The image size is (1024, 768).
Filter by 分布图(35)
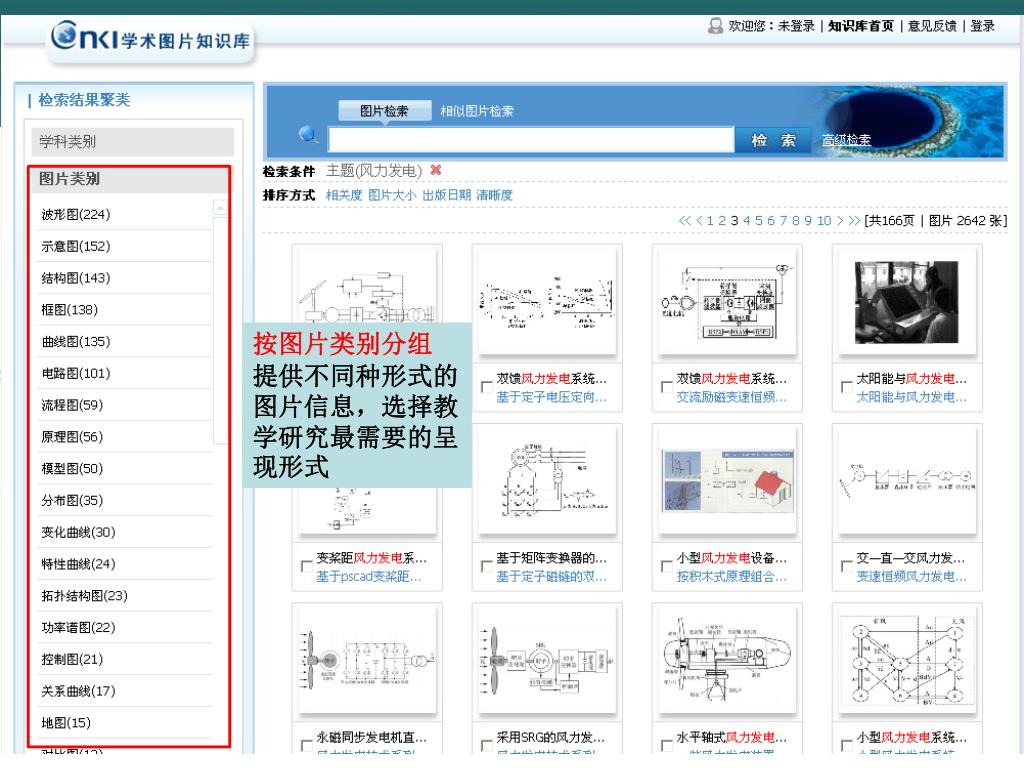[72, 501]
